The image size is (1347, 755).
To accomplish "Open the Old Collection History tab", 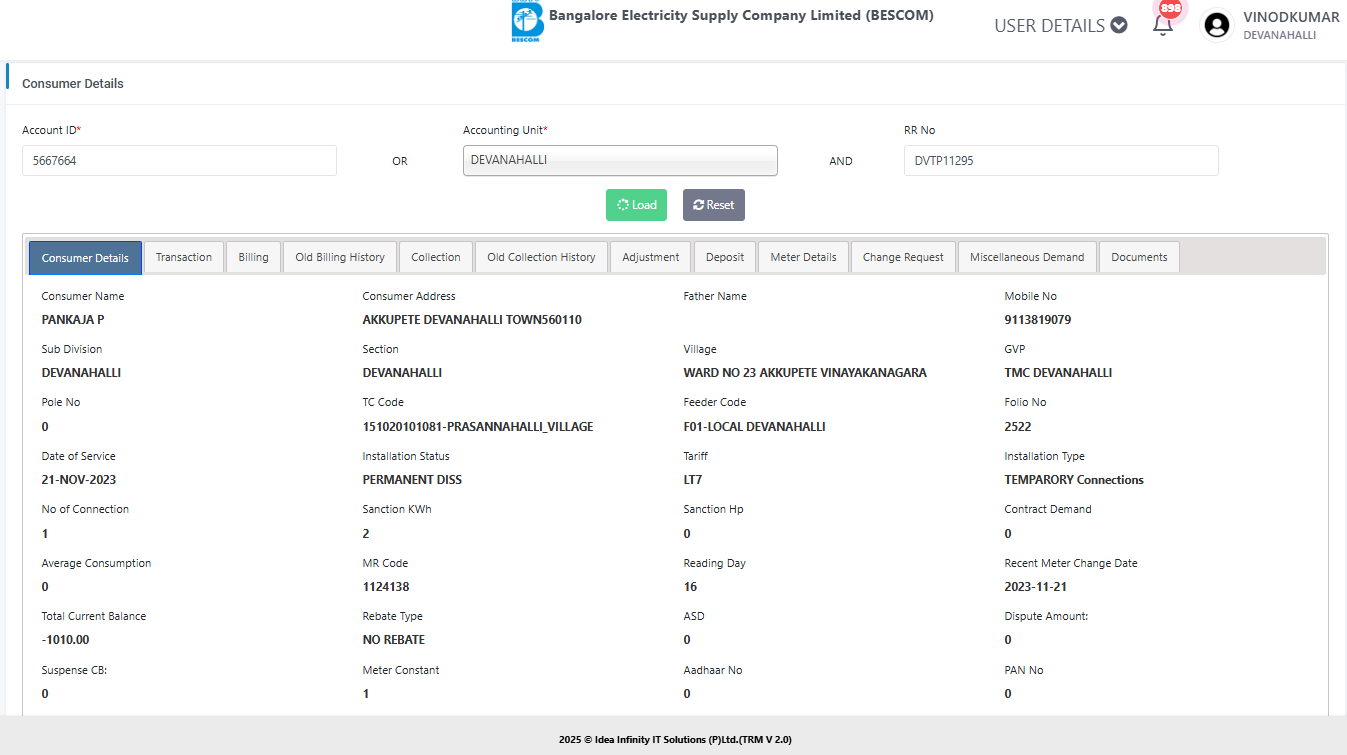I will coord(541,257).
